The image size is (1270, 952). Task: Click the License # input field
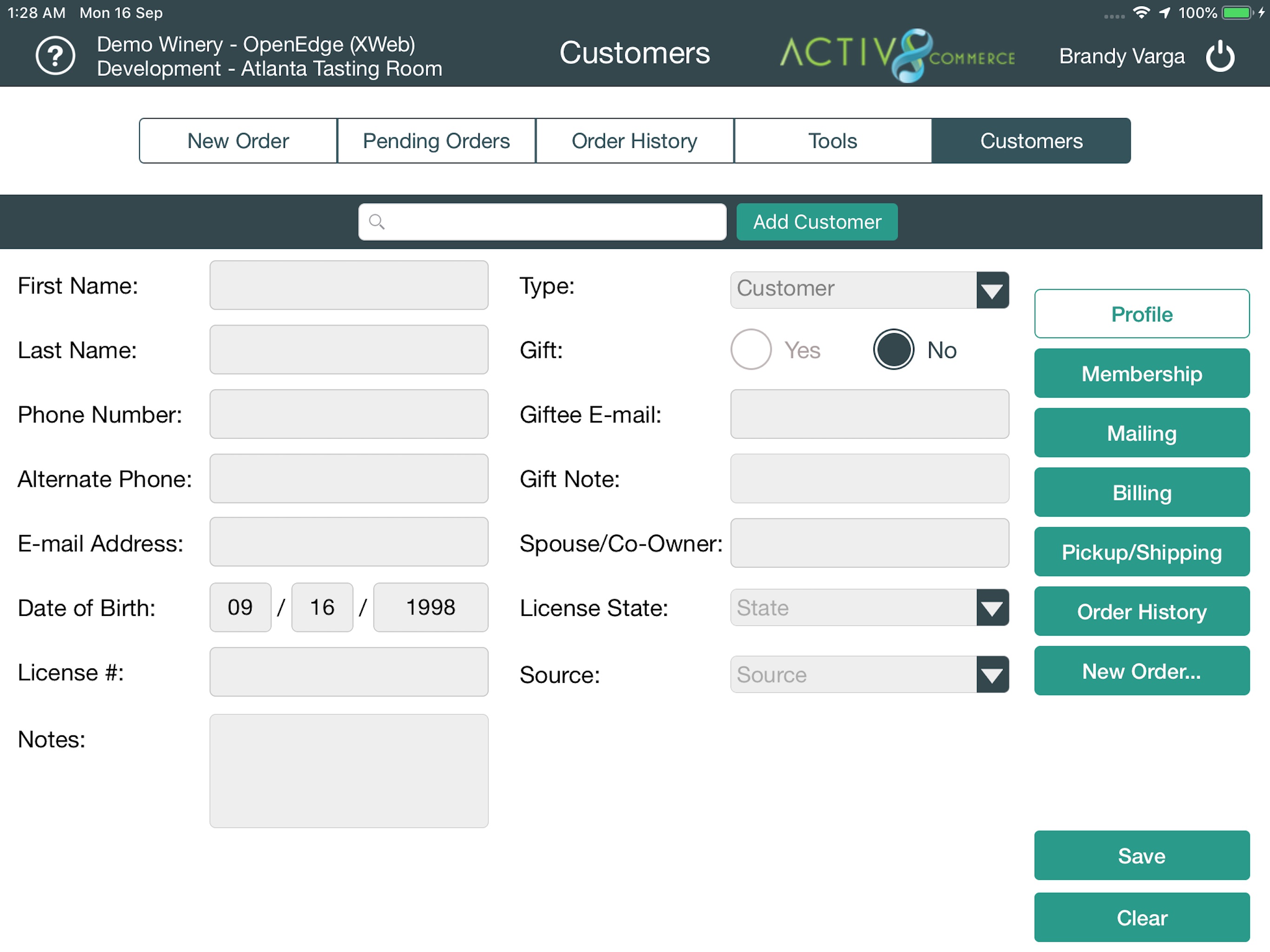(349, 672)
